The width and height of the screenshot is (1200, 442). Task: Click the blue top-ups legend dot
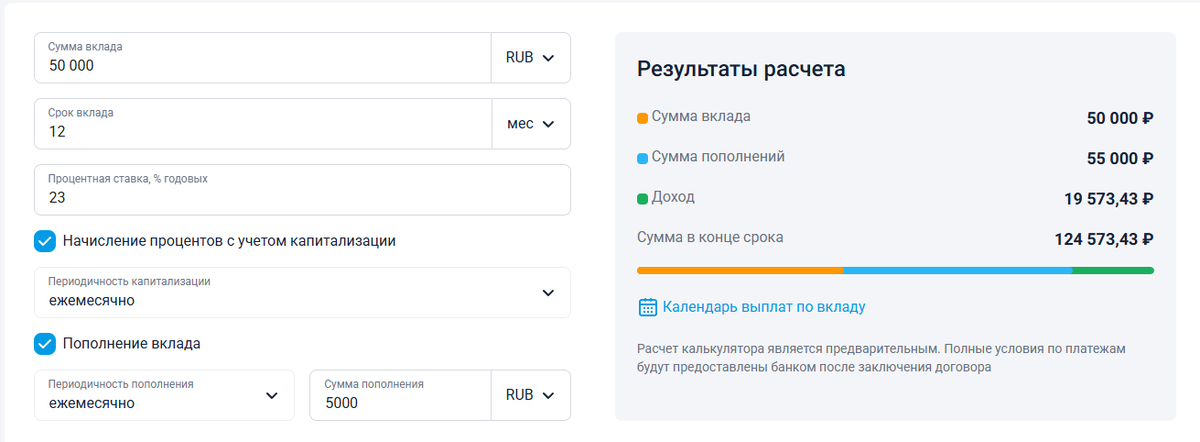(642, 158)
